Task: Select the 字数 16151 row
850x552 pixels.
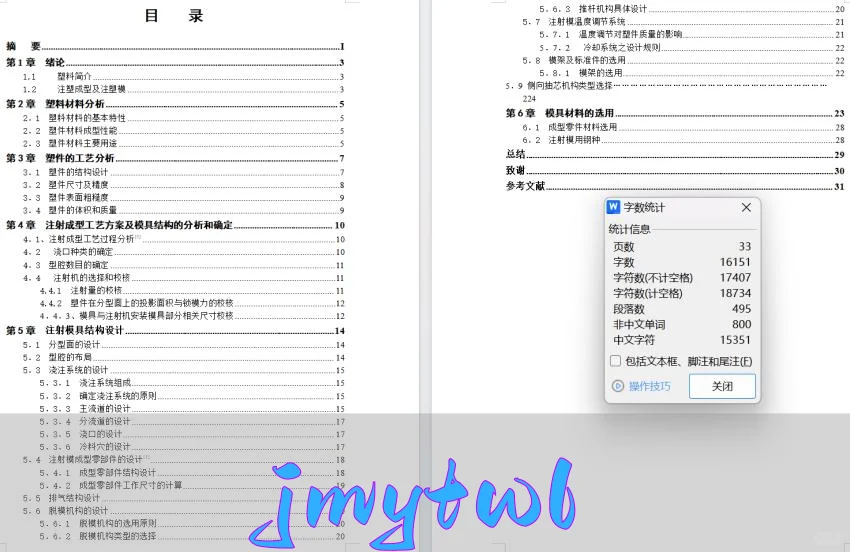Action: click(682, 262)
